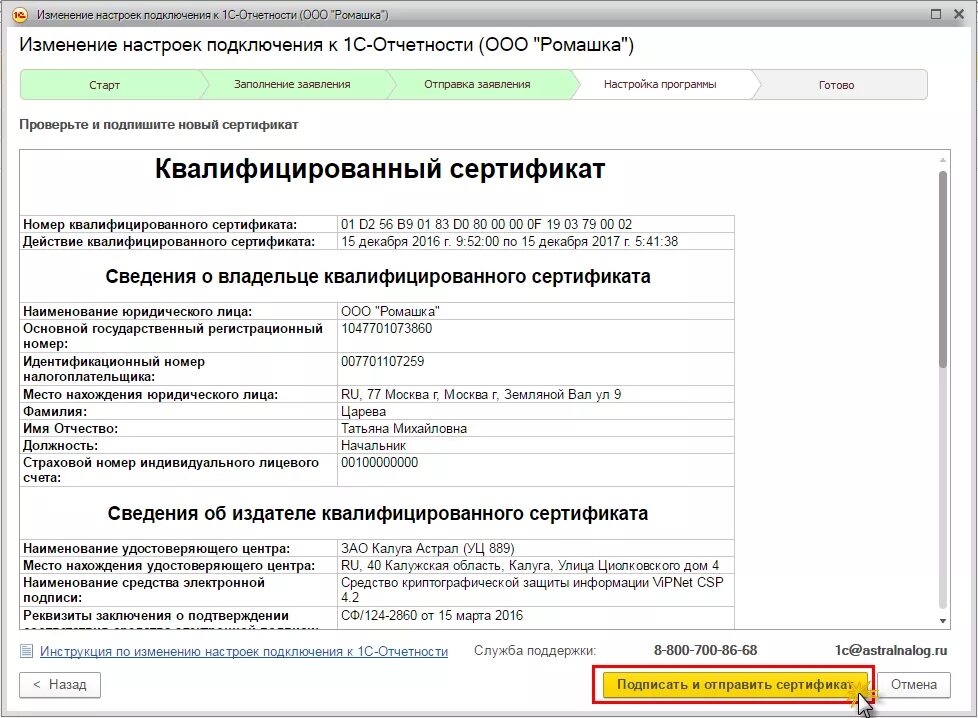Image resolution: width=978 pixels, height=718 pixels.
Task: Click SNILS value 00100000000
Action: coord(536,470)
